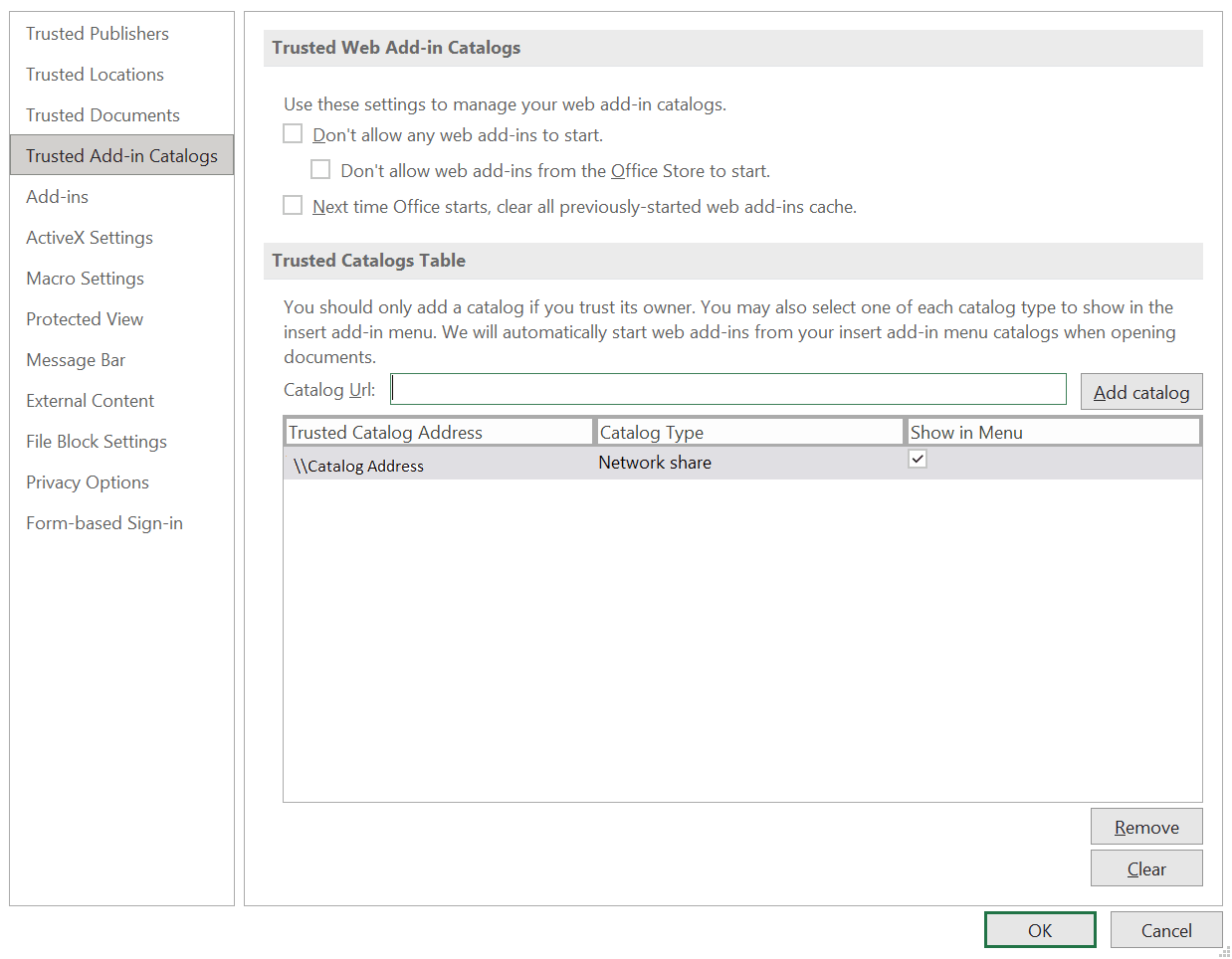The height and width of the screenshot is (959, 1232).
Task: Open External Content settings
Action: [90, 400]
